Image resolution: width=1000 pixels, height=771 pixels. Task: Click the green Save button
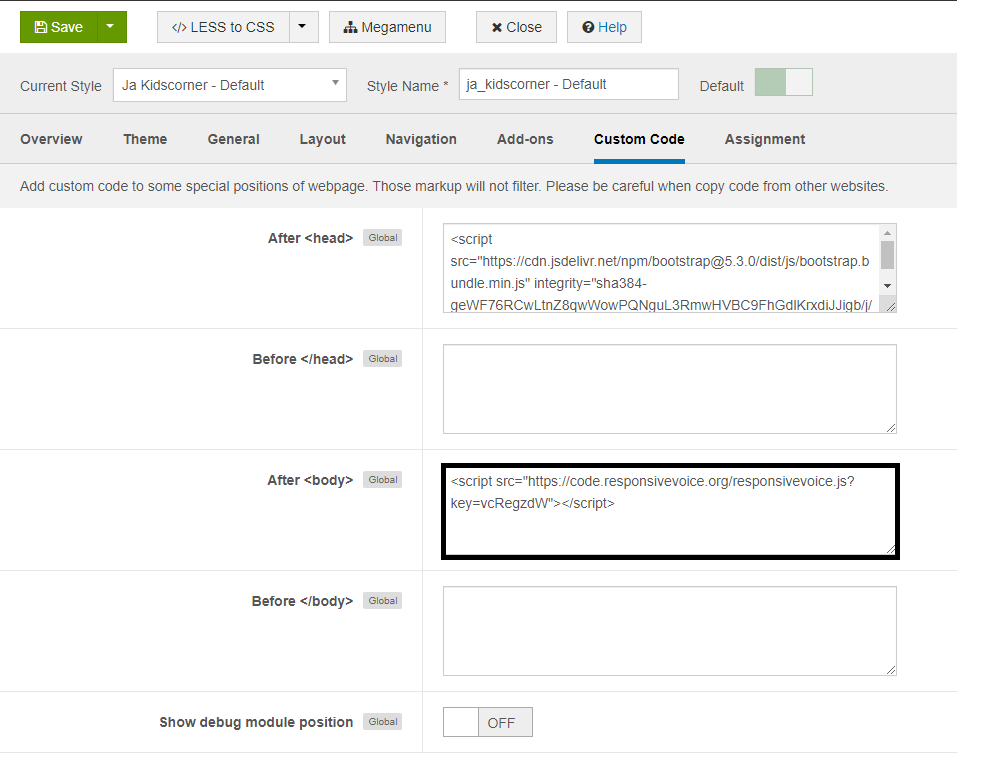(x=59, y=27)
